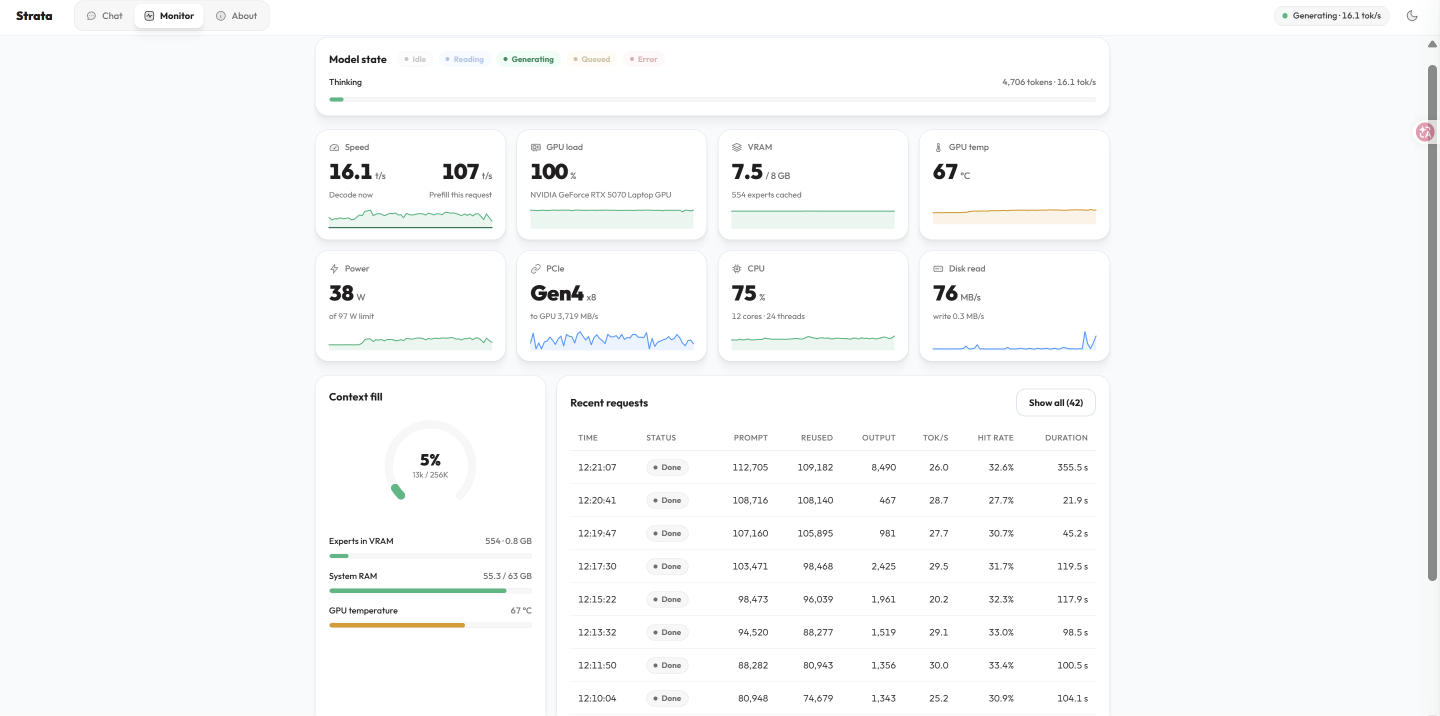
Task: Click the Experts in VRAM bar
Action: click(x=430, y=556)
